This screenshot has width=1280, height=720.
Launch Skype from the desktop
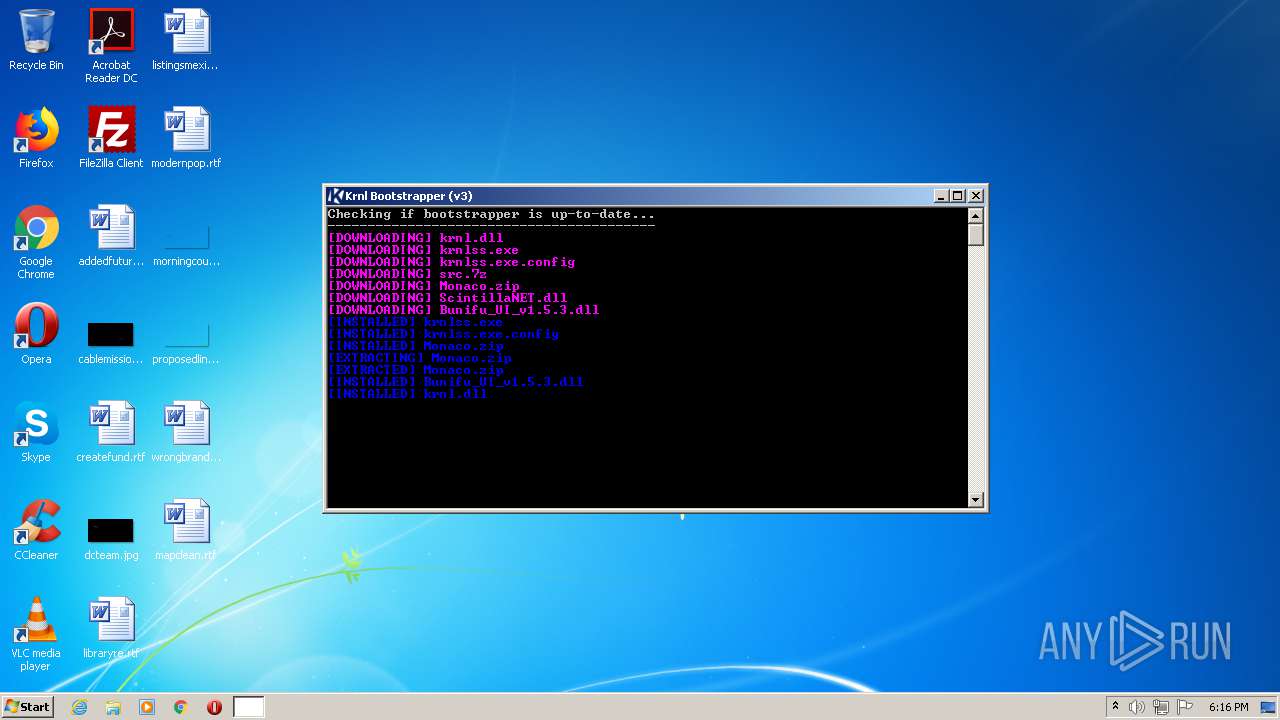(x=36, y=432)
